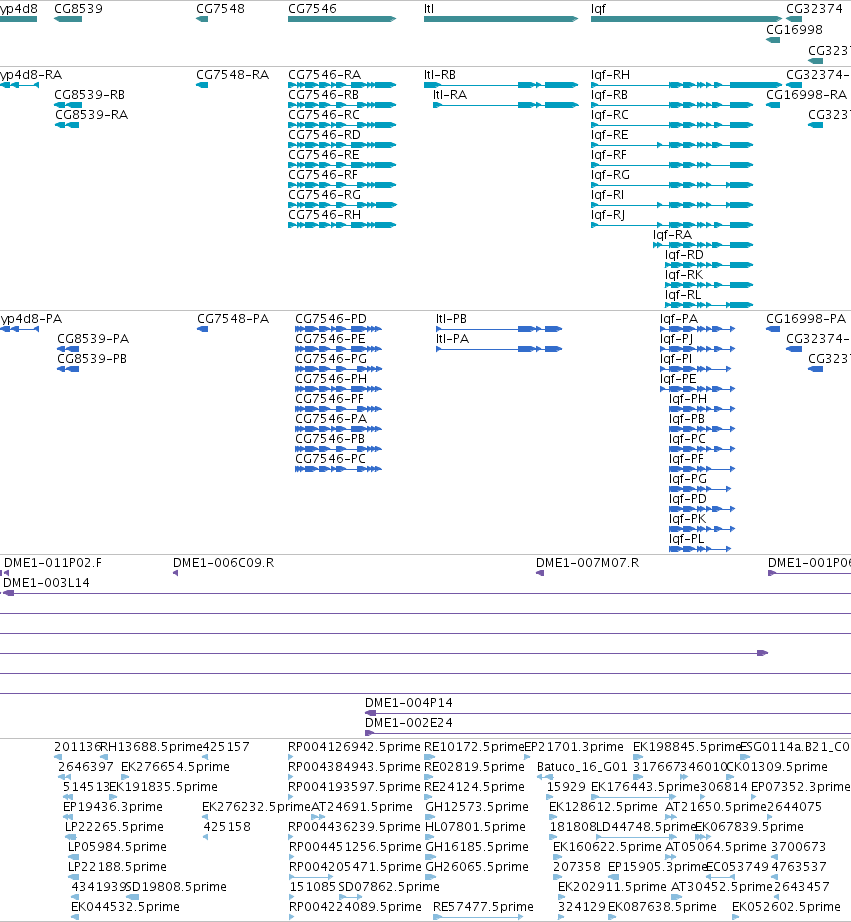Select the CG8539 gene label
Image resolution: width=851 pixels, height=922 pixels.
pos(78,9)
